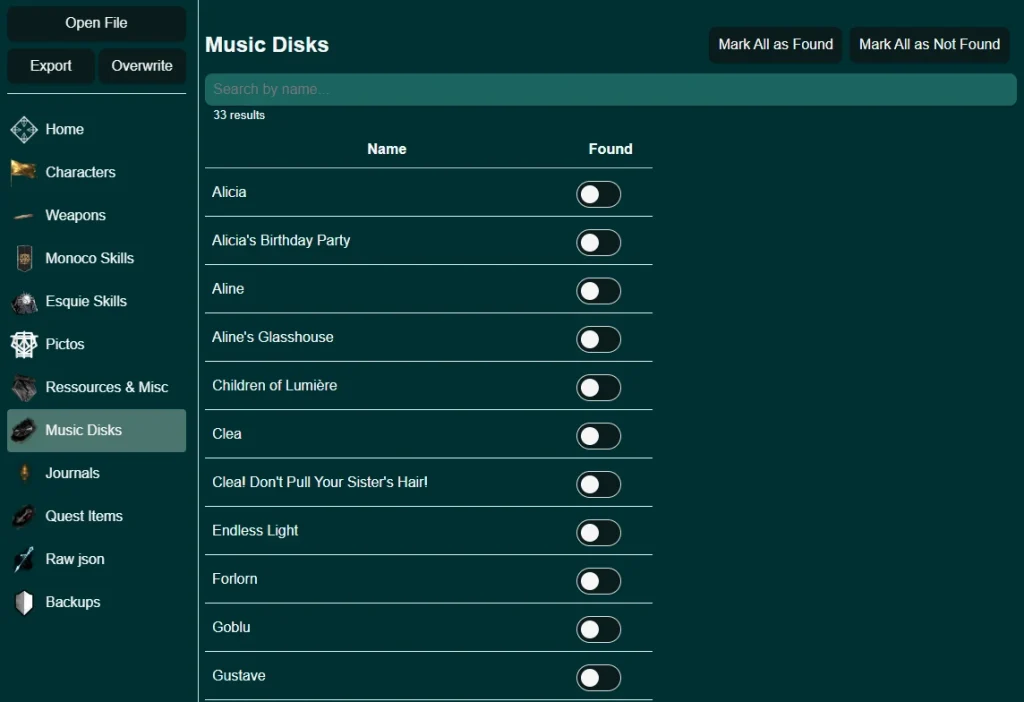Click the Ressources & Misc icon

[24, 388]
